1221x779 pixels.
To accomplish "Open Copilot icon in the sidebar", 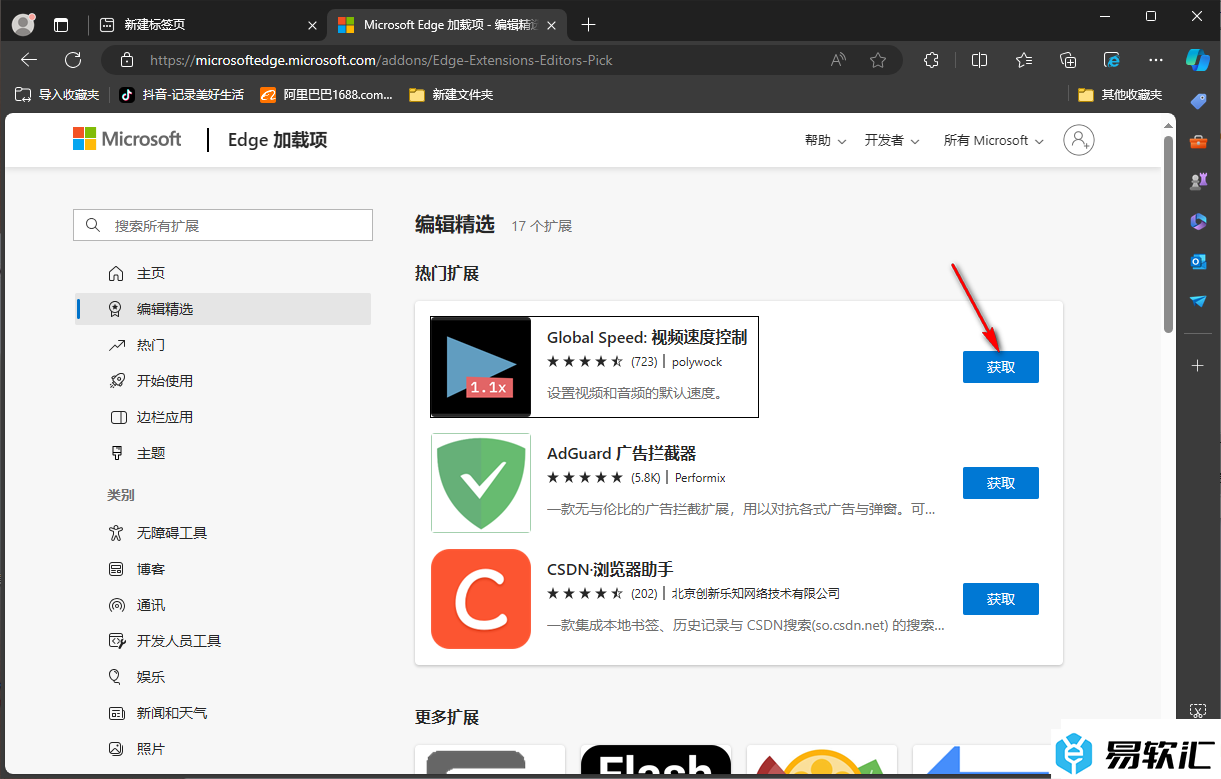I will pyautogui.click(x=1198, y=59).
